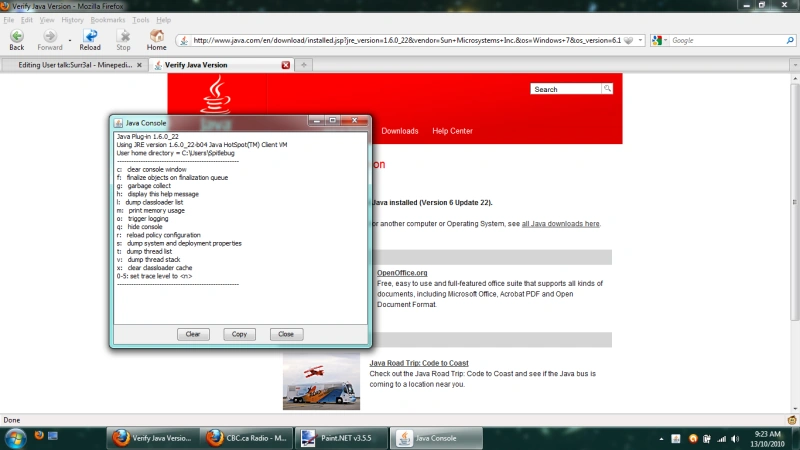Click the power plug tray icon
Viewport: 800px width, 450px height.
tap(707, 439)
